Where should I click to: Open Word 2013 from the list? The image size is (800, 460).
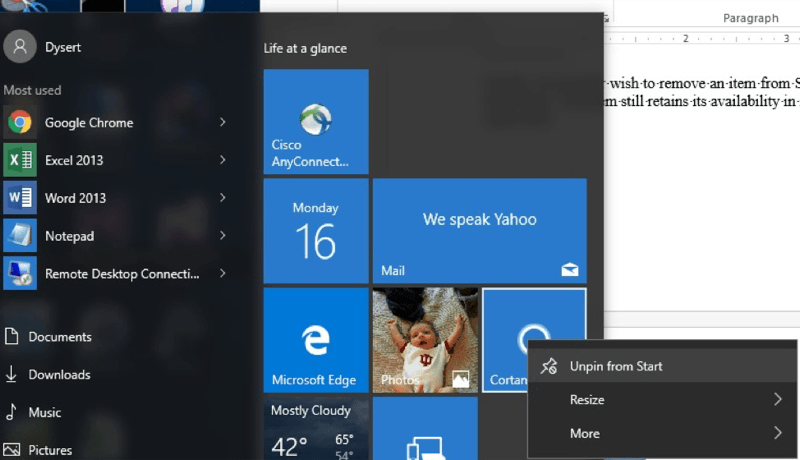click(x=117, y=198)
